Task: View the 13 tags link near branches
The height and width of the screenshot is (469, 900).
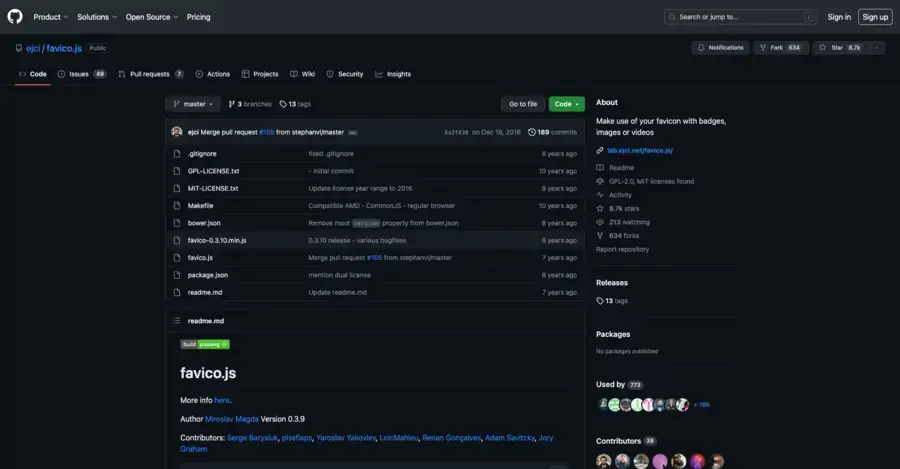Action: 295,104
